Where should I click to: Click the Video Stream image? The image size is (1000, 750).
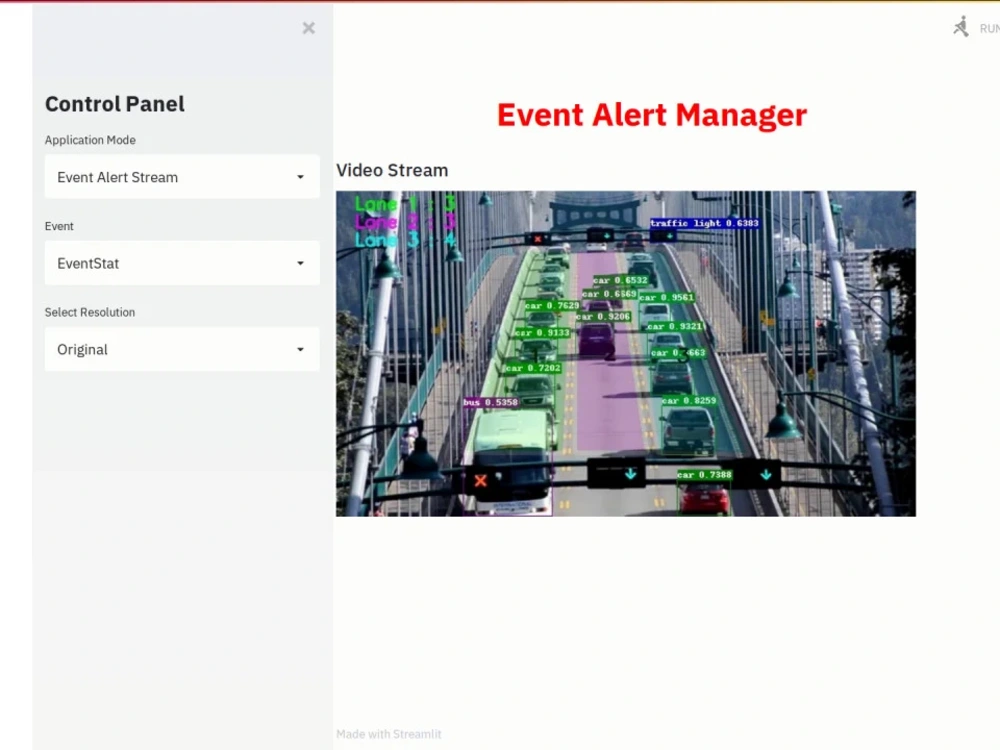(x=626, y=353)
